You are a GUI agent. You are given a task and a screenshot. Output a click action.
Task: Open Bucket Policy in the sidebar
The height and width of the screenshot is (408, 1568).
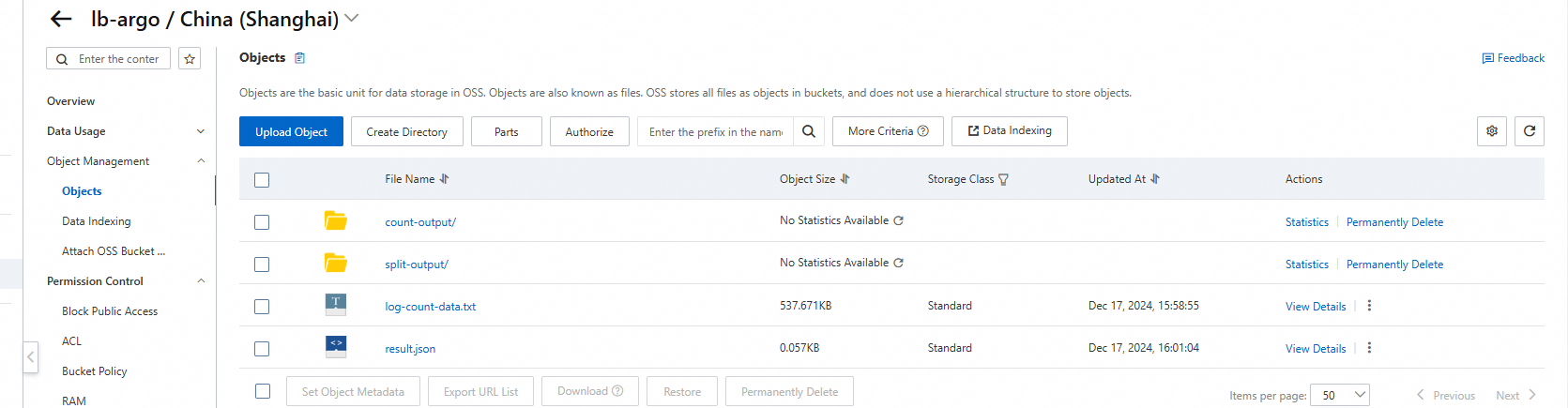tap(94, 371)
